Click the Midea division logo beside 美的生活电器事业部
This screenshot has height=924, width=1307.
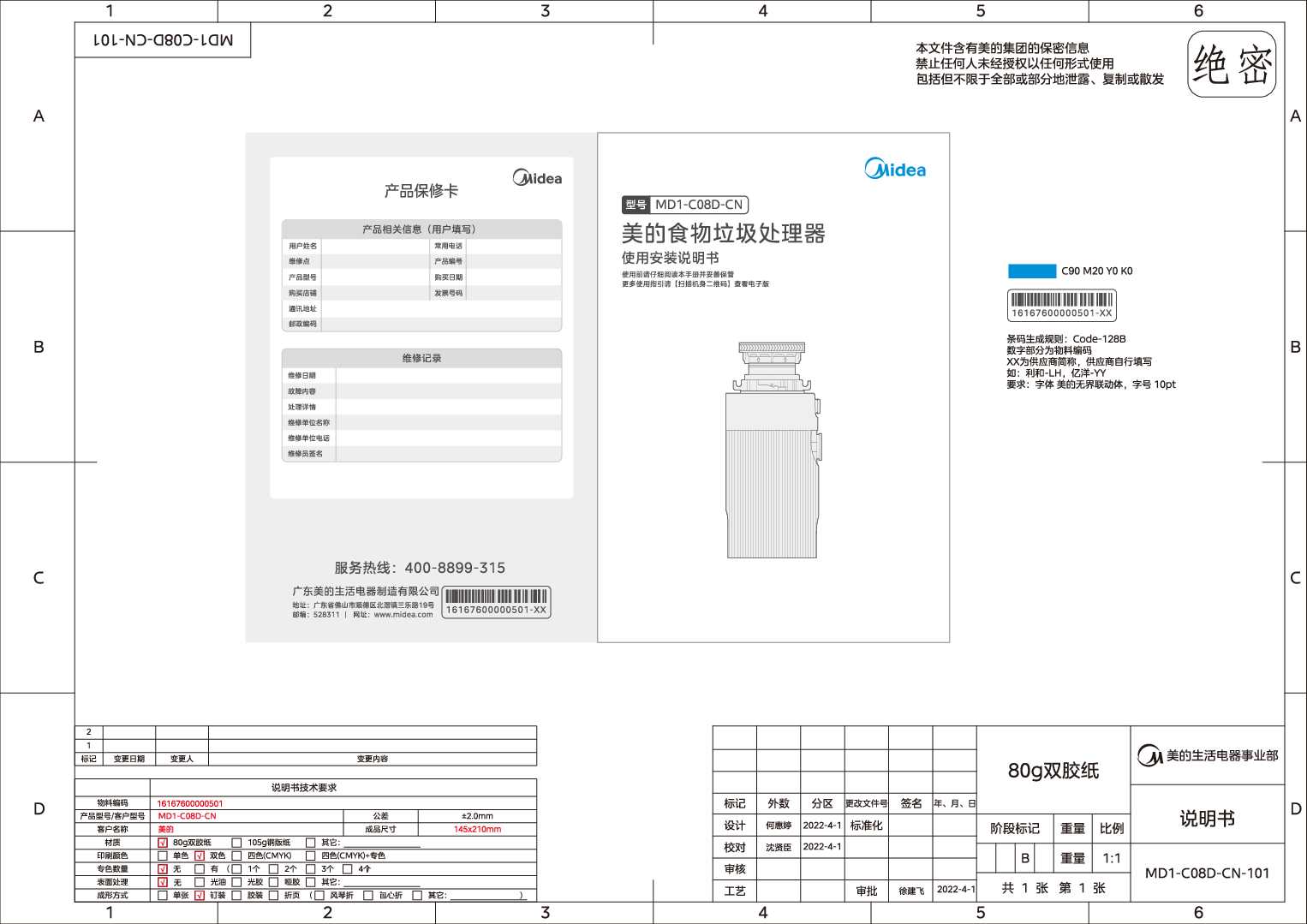coord(1149,755)
